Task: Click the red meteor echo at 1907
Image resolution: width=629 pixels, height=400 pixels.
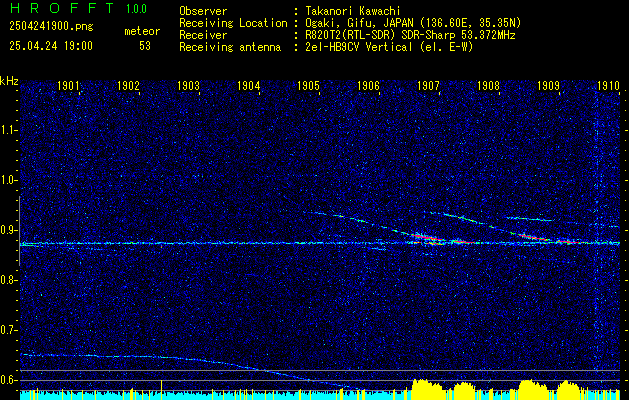Action: point(430,239)
